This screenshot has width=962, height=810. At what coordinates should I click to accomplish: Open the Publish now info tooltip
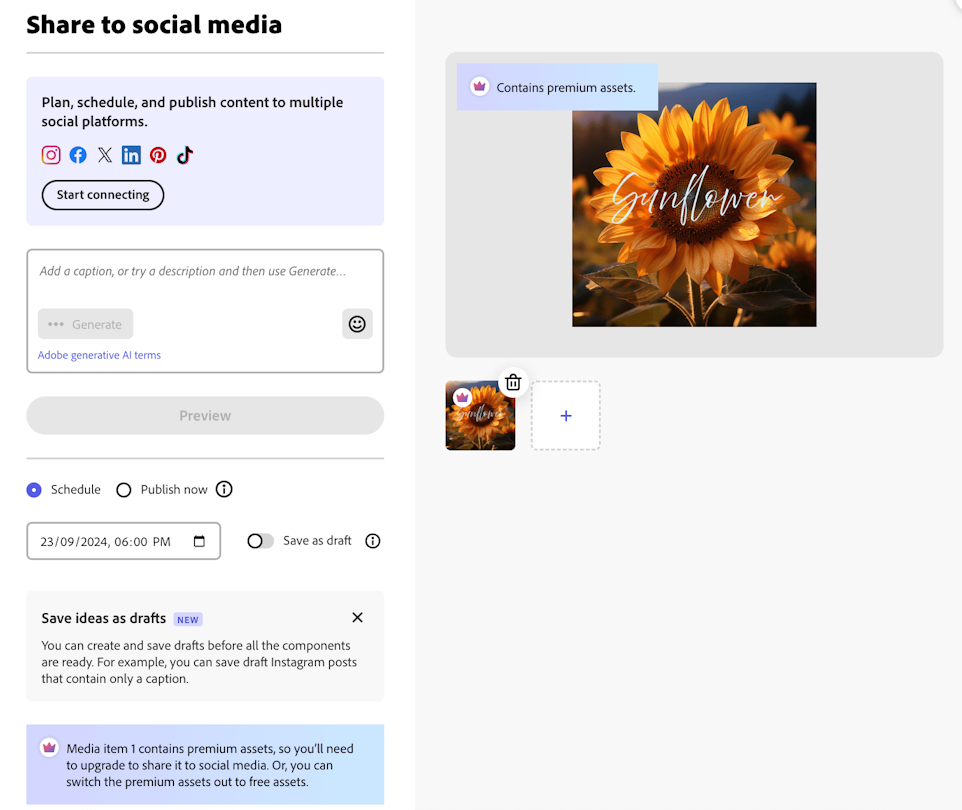pyautogui.click(x=224, y=489)
